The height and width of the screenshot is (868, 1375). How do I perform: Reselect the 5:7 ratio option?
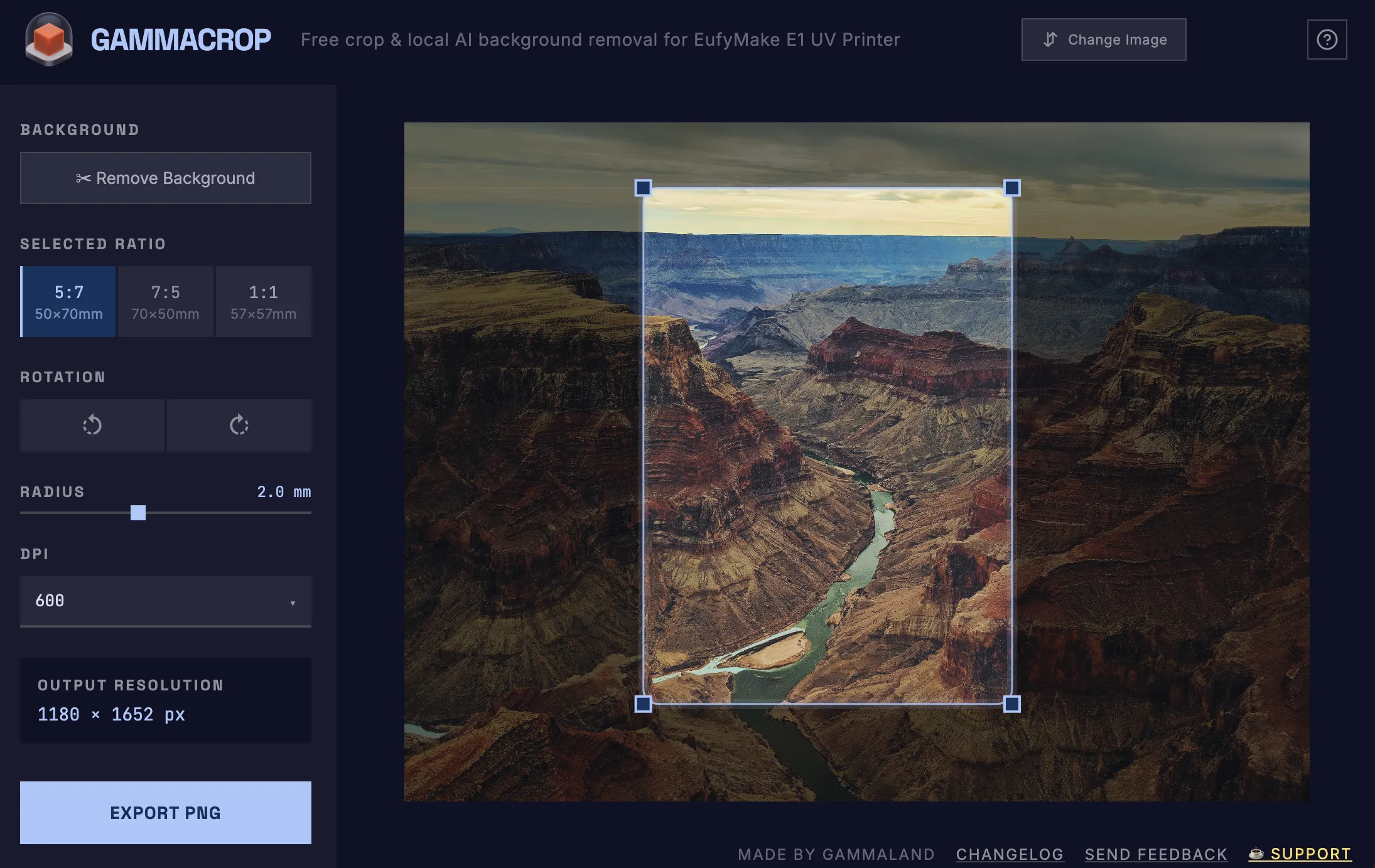68,301
